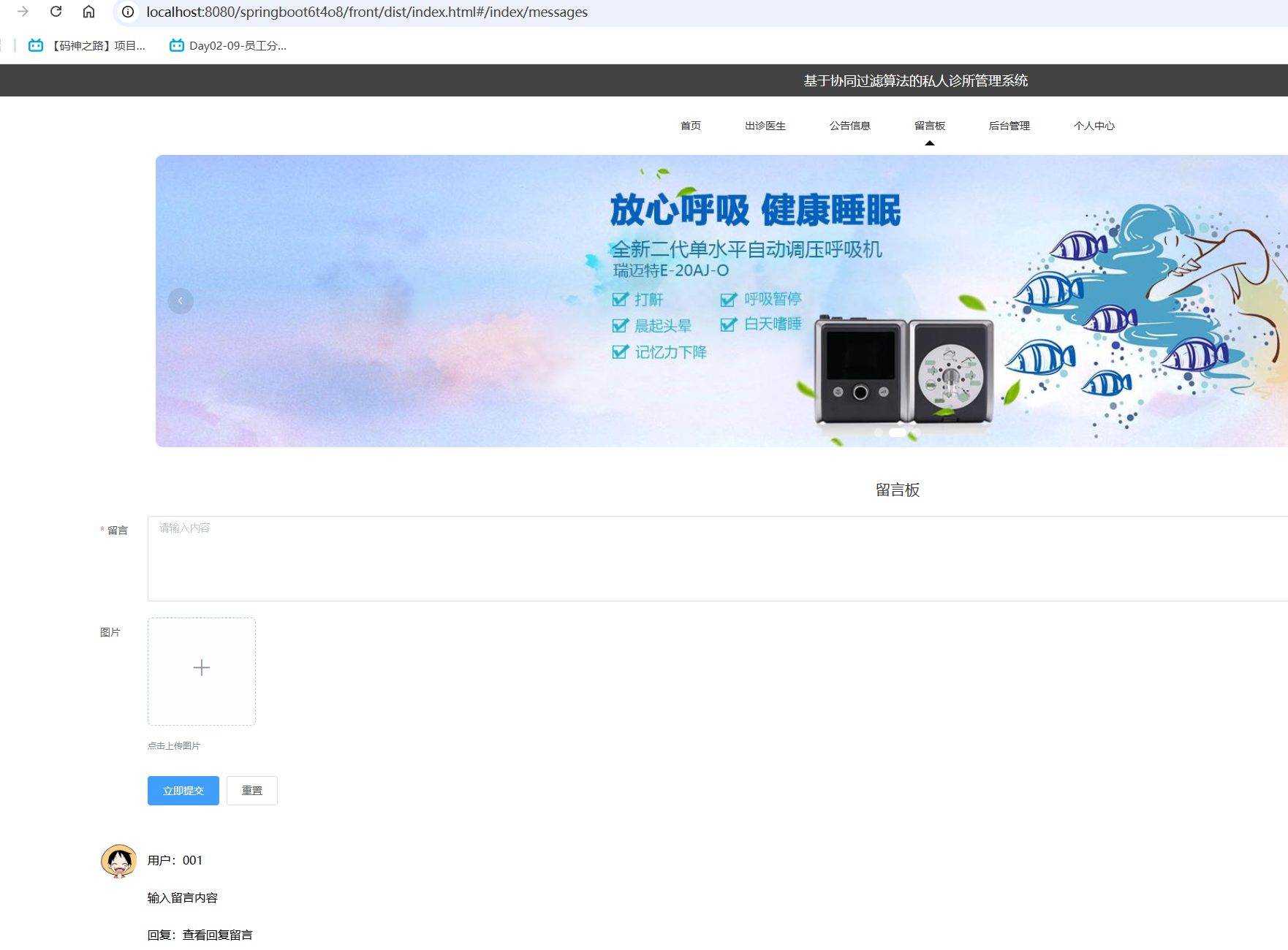The image size is (1288, 950).
Task: Open 后台管理 navigation item
Action: pyautogui.click(x=1009, y=126)
